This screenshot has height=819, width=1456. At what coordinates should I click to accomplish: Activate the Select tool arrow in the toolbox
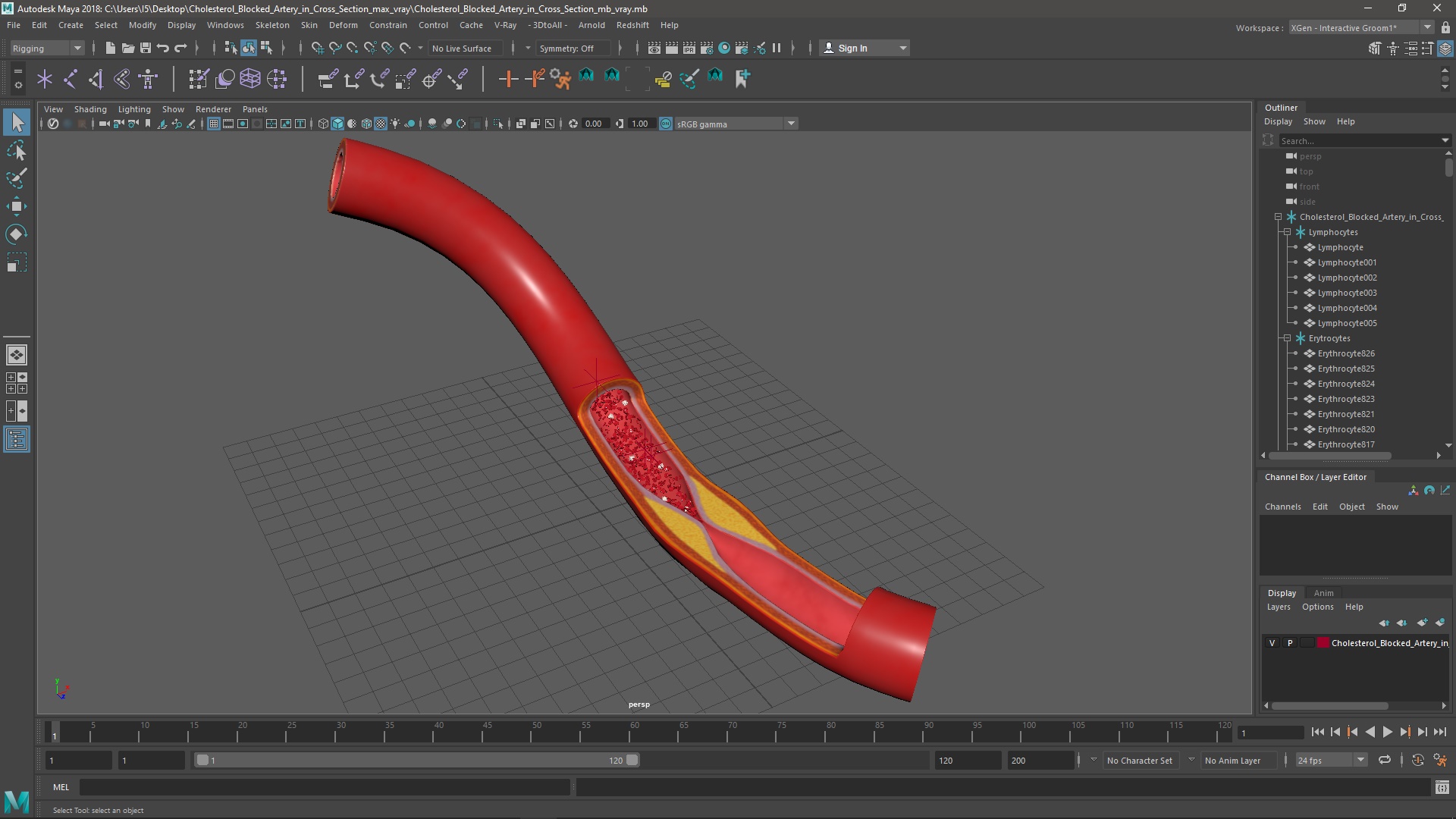click(17, 122)
